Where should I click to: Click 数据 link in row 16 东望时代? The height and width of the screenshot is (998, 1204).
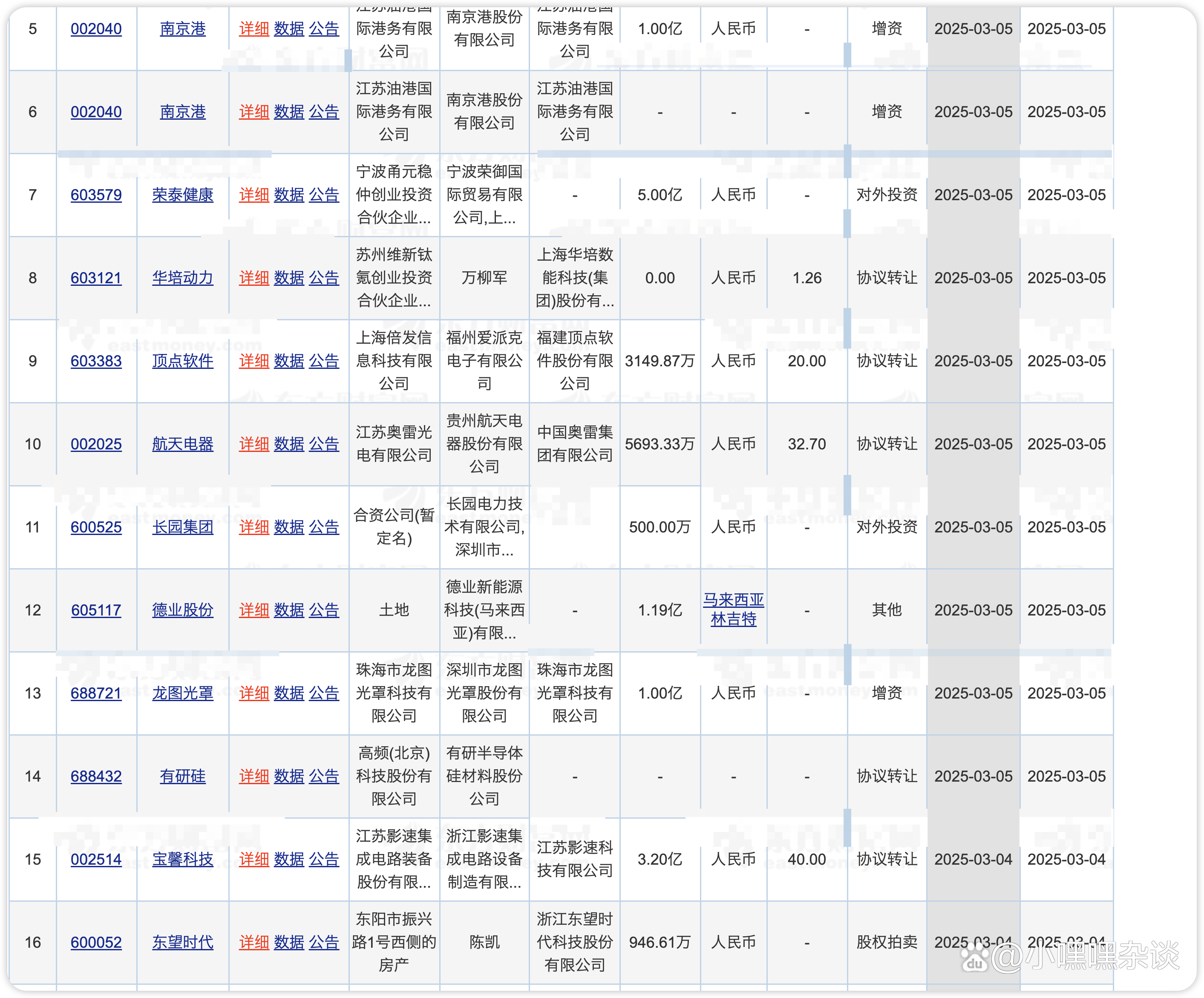289,942
